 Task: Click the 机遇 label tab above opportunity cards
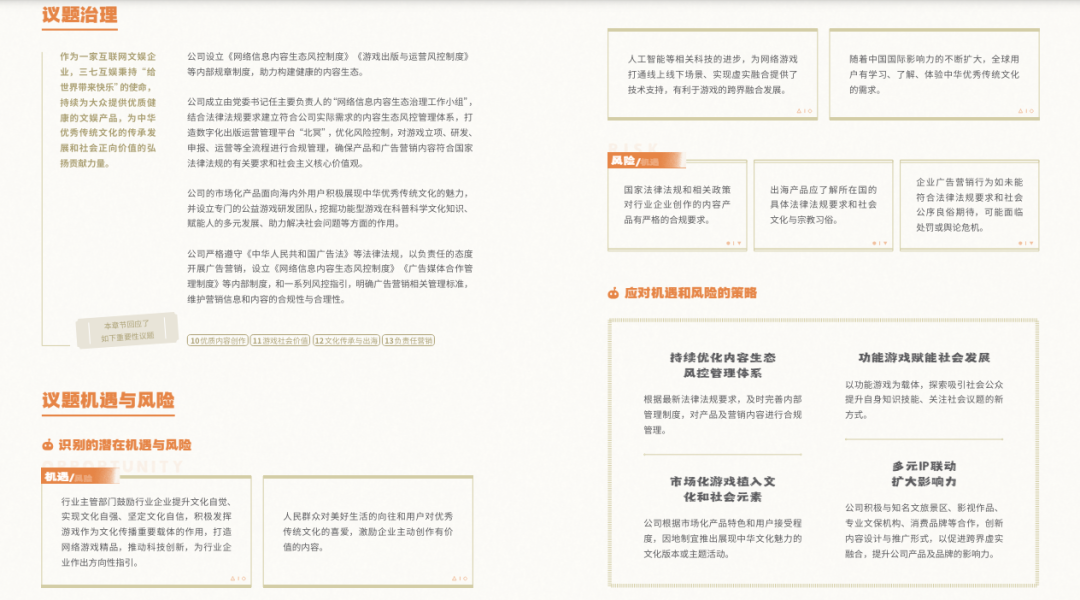80,476
